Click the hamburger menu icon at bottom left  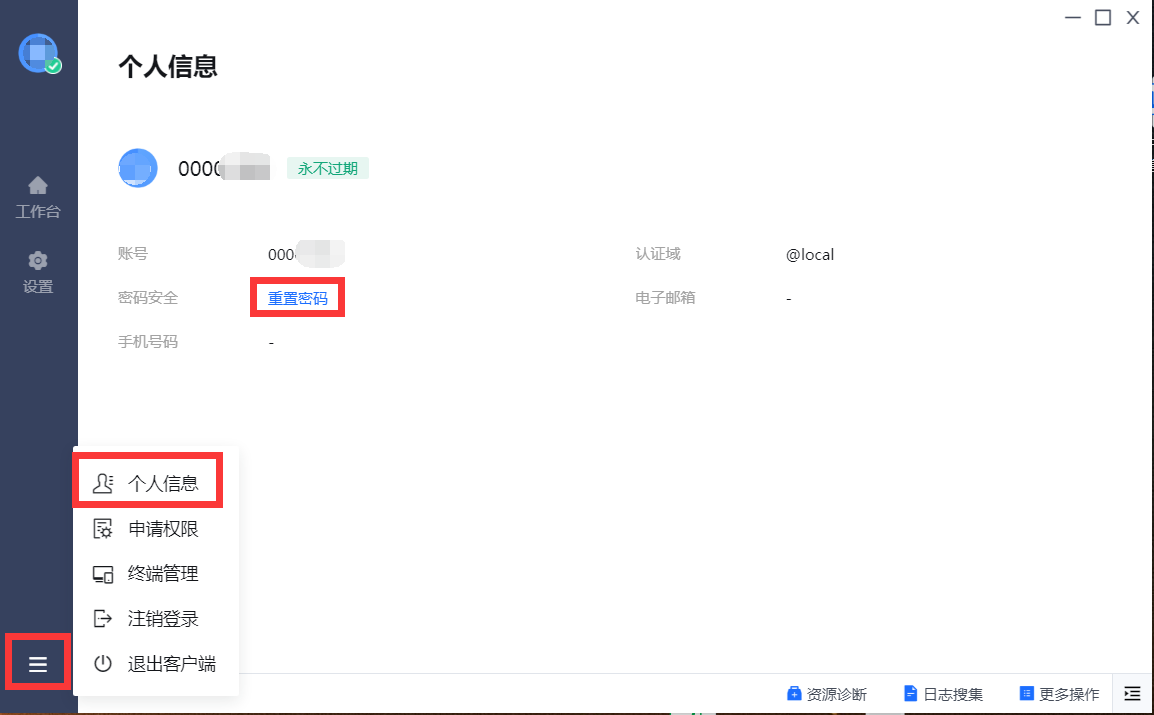click(x=38, y=664)
